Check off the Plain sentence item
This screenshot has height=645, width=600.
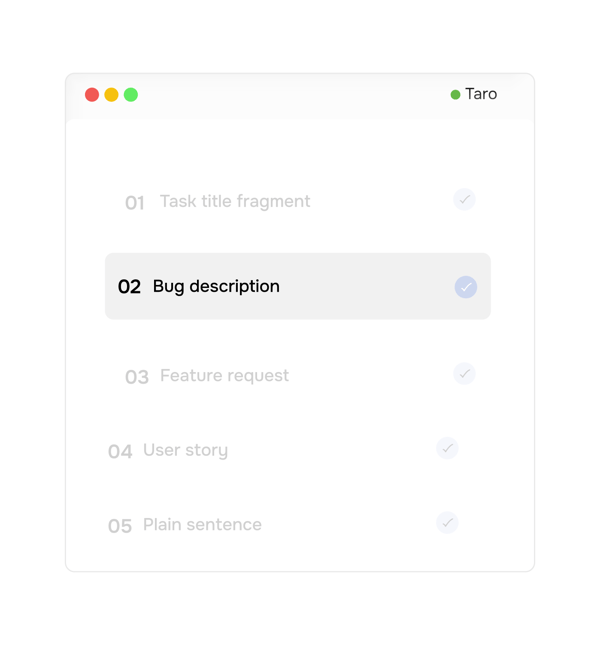point(447,522)
